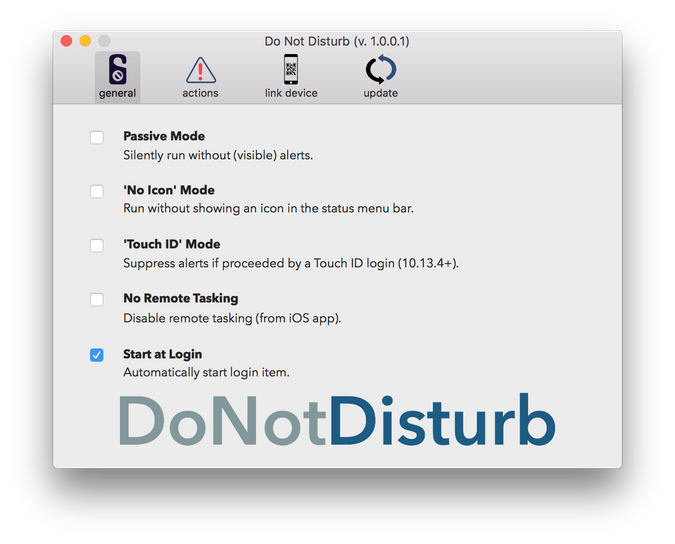Click the DoNotDisturb logo text

336,421
